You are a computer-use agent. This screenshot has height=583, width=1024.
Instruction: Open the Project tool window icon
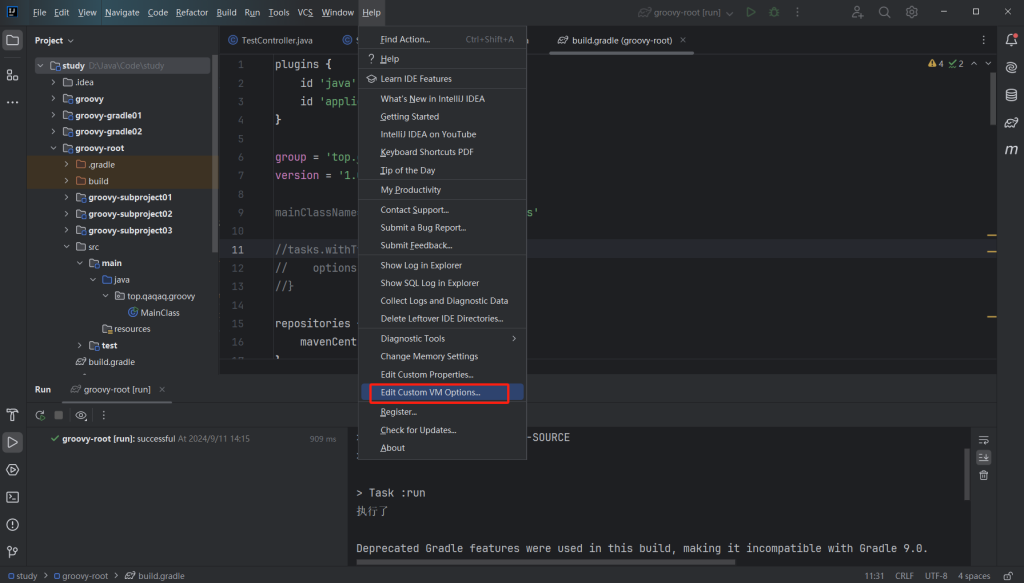pyautogui.click(x=12, y=40)
